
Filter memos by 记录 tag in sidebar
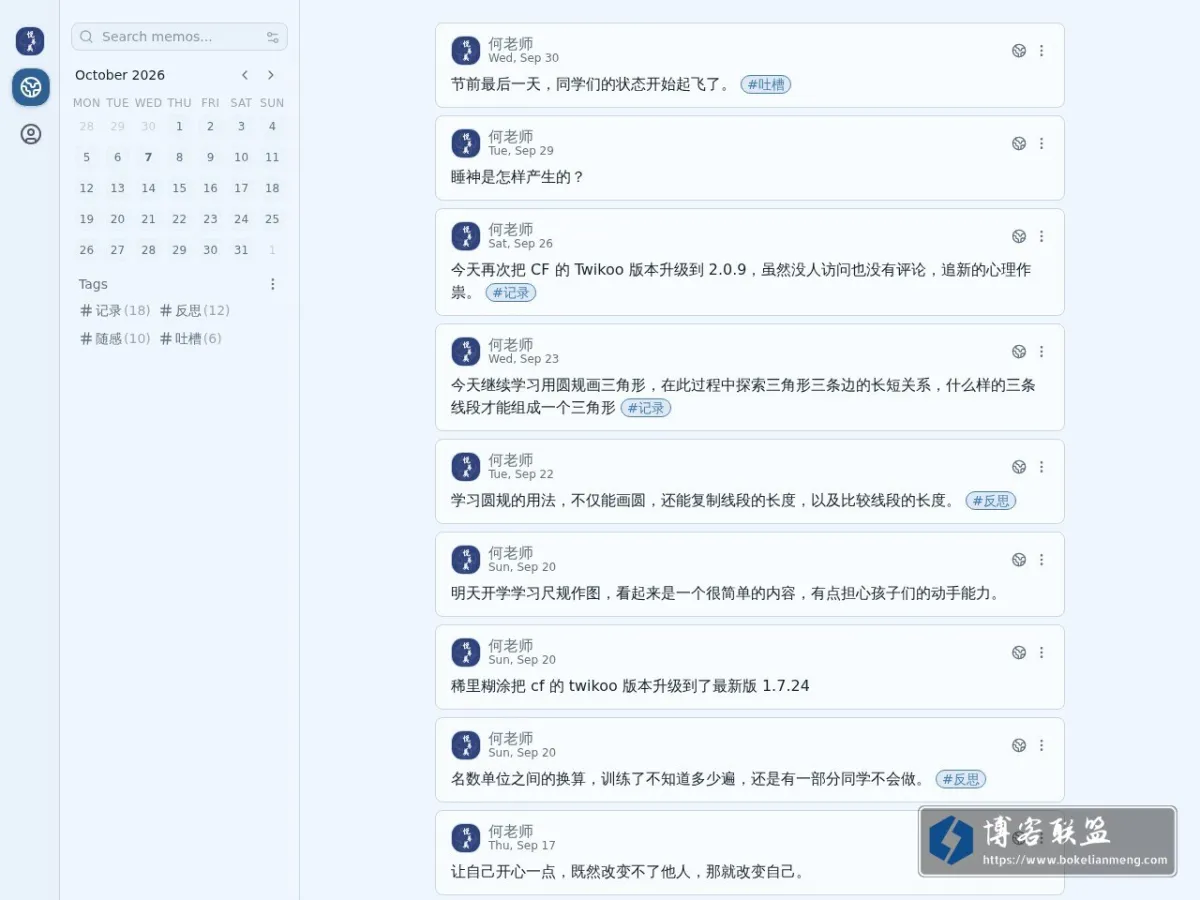click(115, 311)
